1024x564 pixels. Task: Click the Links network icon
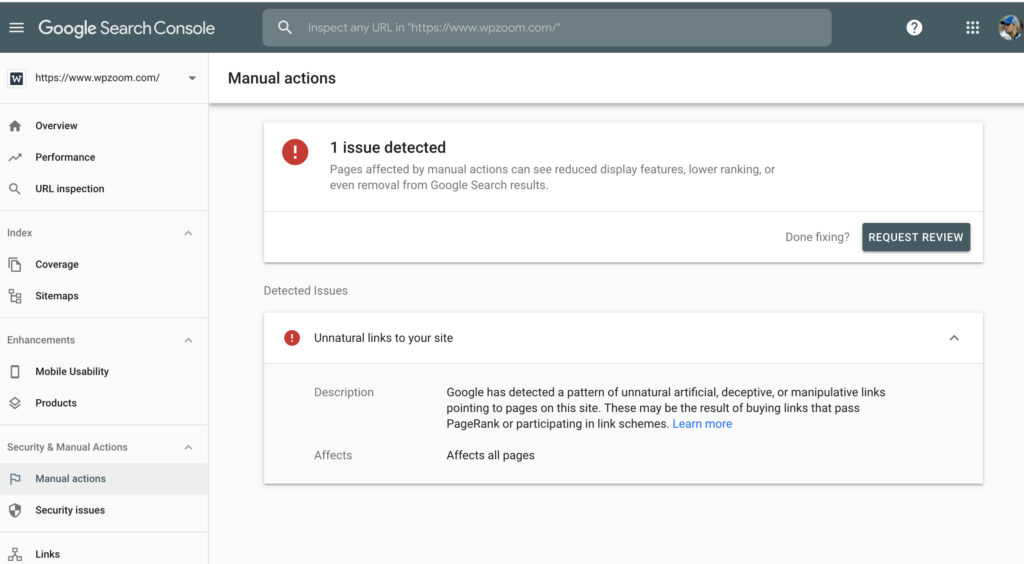tap(15, 554)
